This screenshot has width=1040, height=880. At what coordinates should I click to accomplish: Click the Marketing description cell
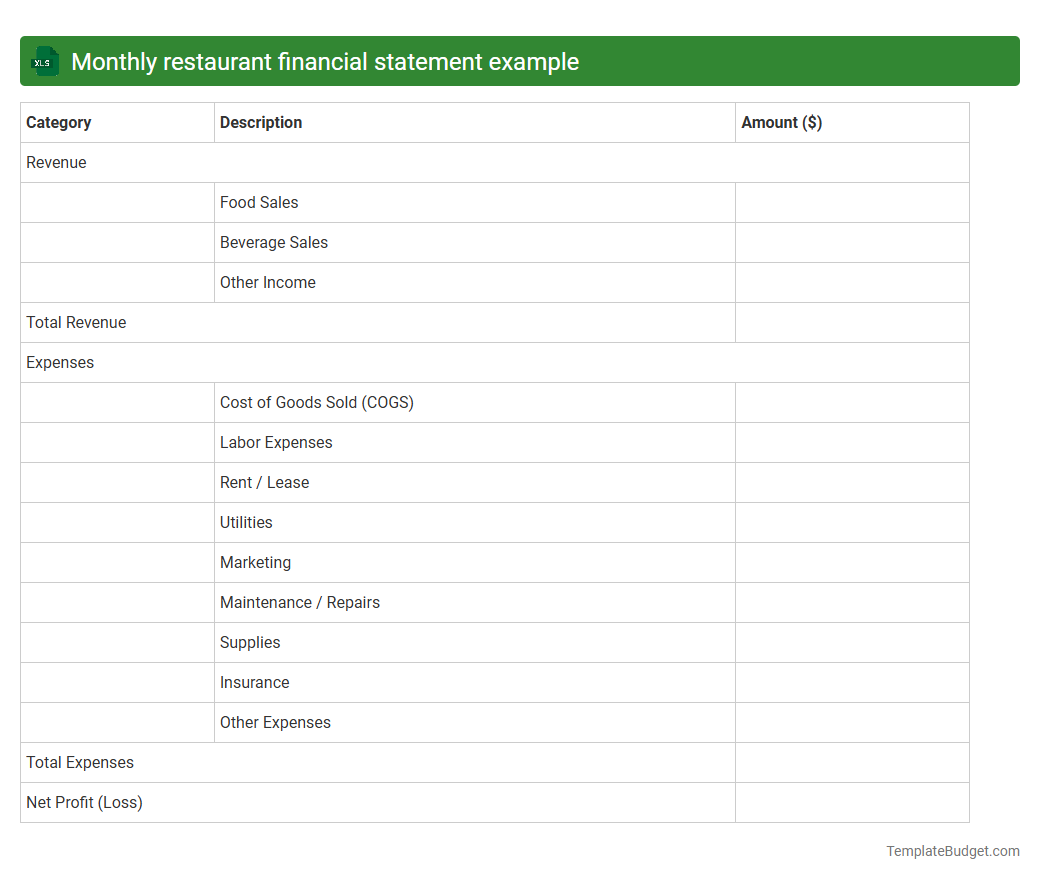click(x=255, y=562)
